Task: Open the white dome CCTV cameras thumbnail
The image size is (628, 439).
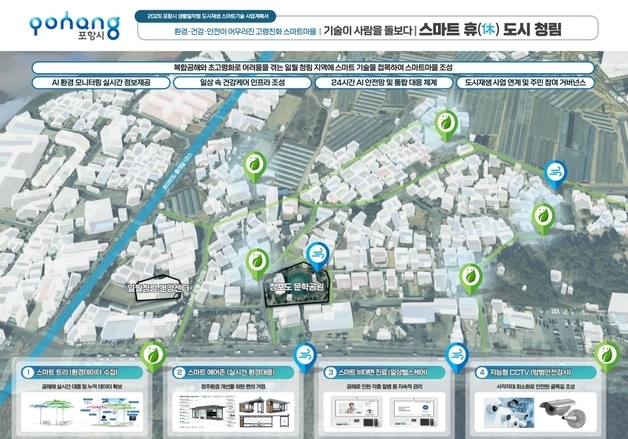Action: (509, 413)
